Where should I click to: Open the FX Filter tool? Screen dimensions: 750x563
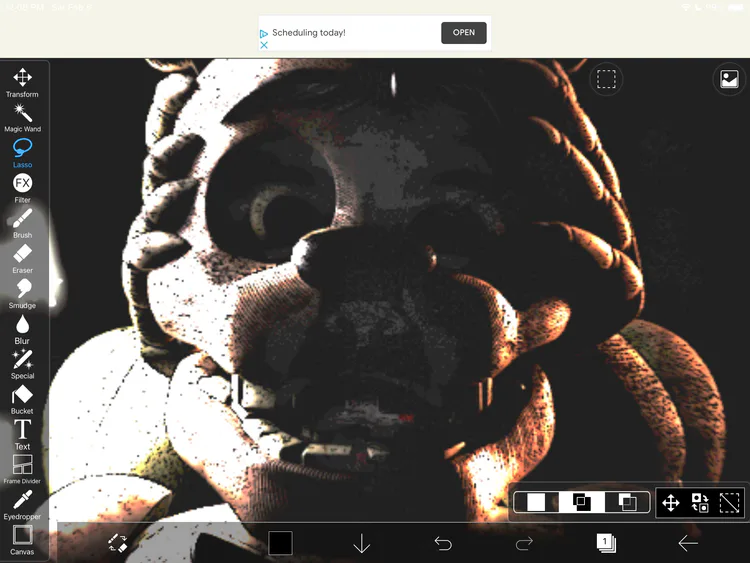(x=22, y=188)
